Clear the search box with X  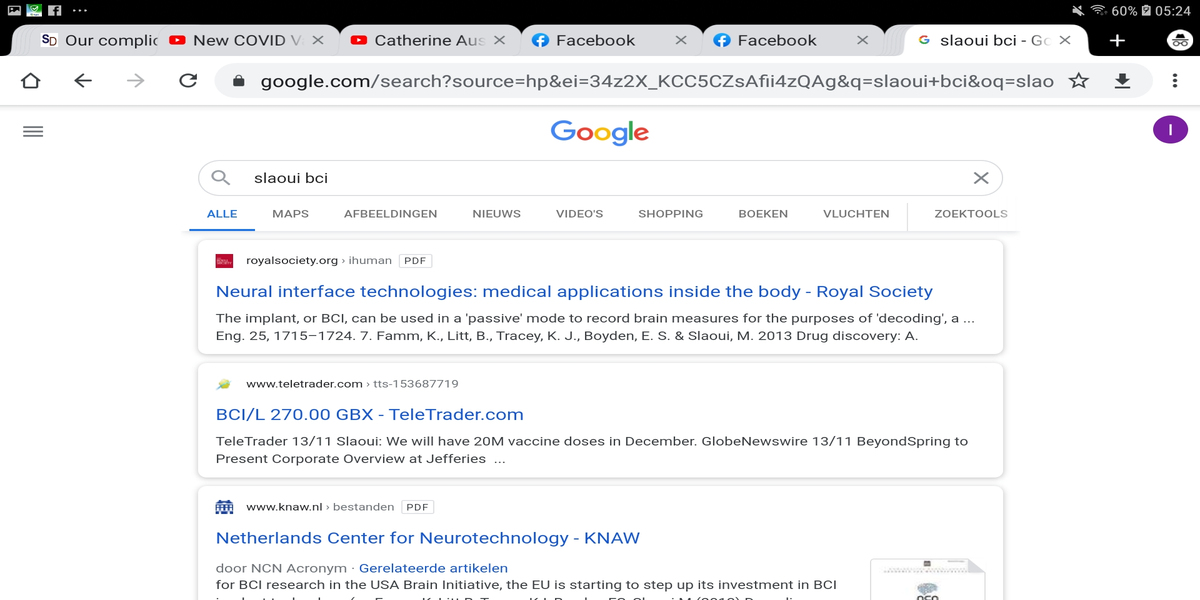click(x=981, y=178)
